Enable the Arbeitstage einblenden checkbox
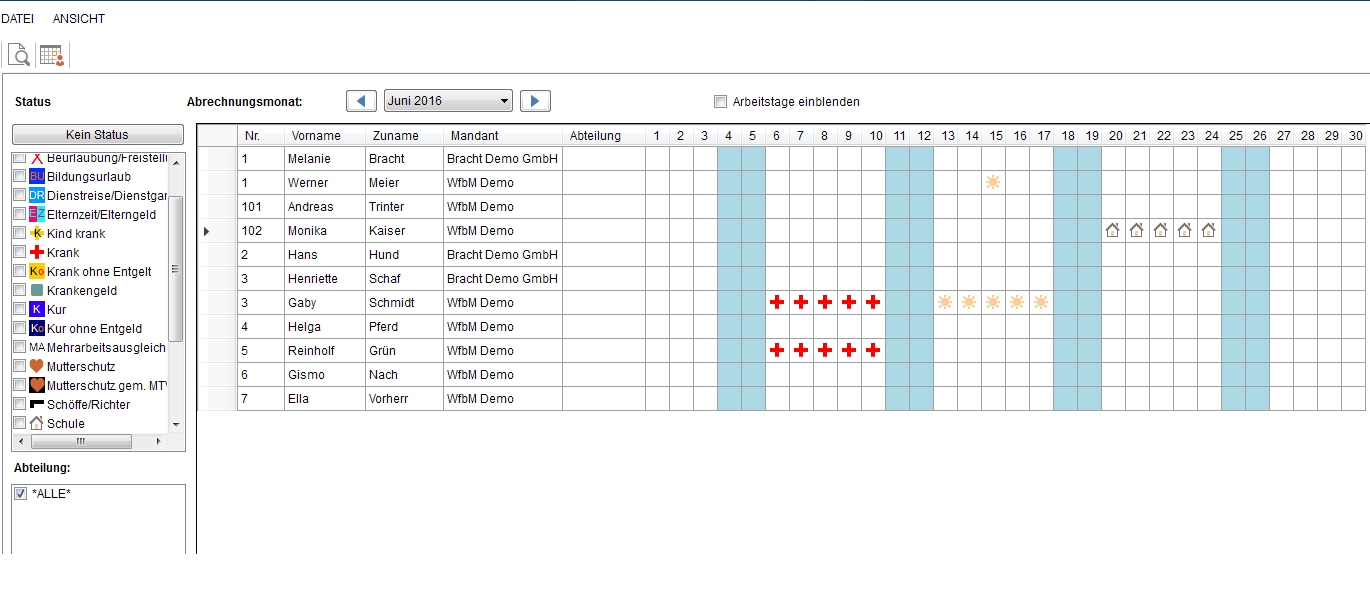The width and height of the screenshot is (1370, 600). 720,102
